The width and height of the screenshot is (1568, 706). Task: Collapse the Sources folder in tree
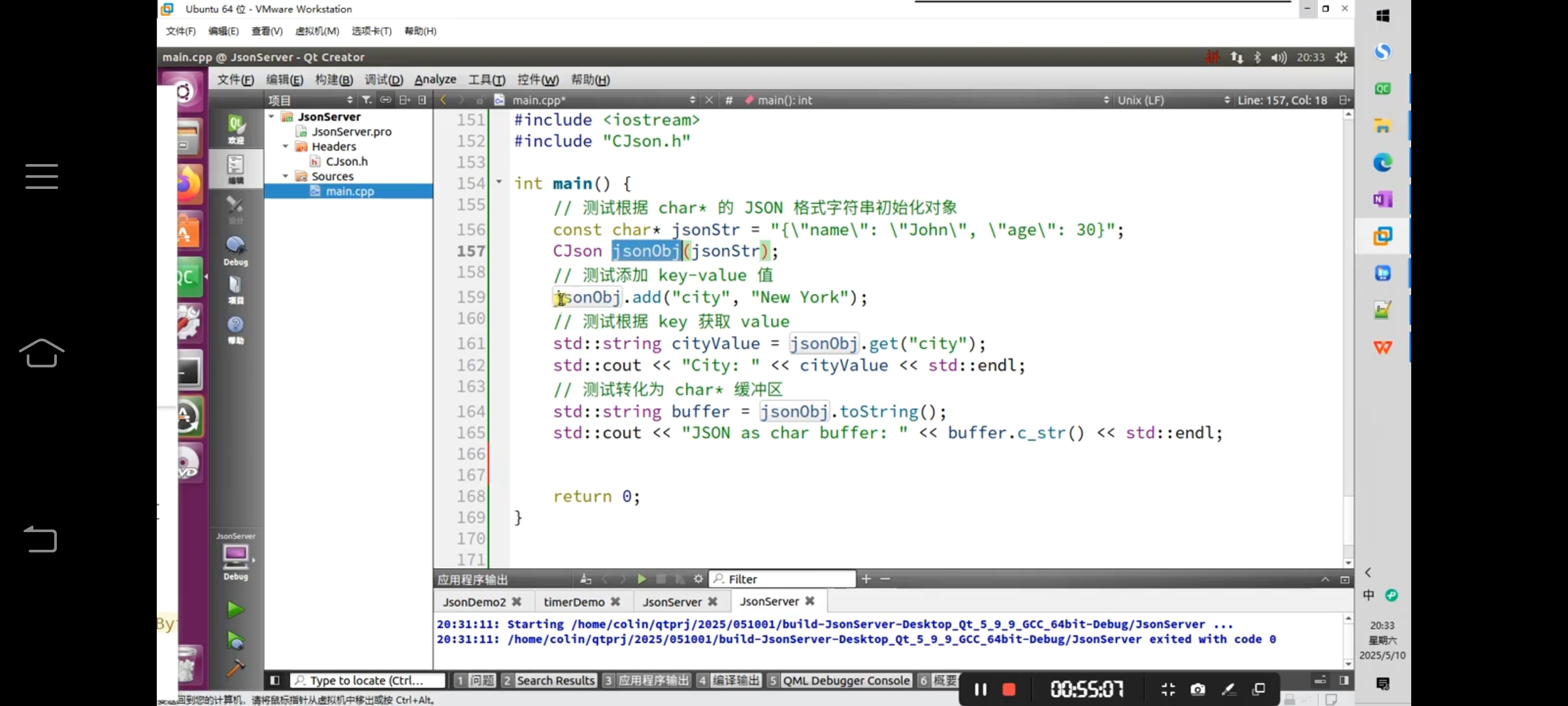286,176
